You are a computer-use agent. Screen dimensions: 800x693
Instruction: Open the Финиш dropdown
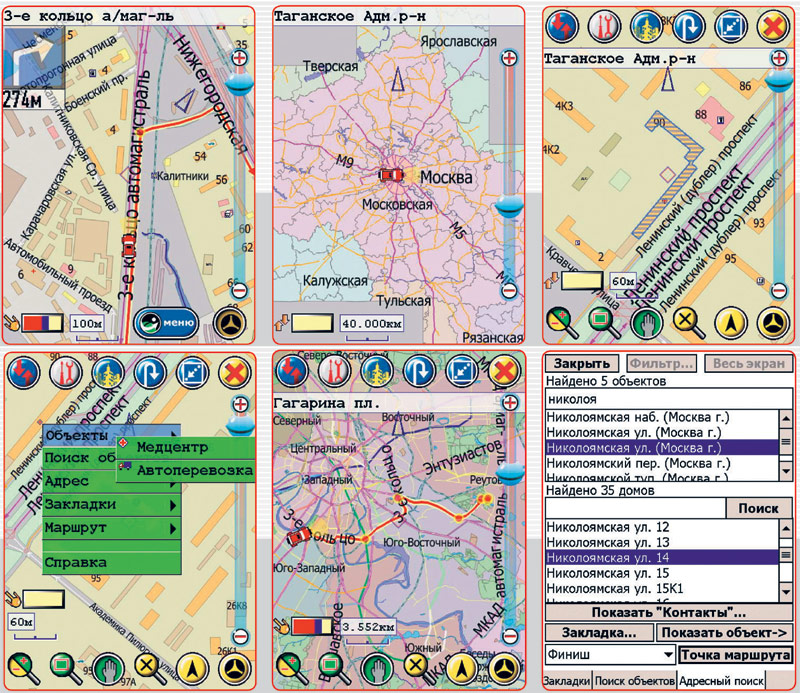click(610, 654)
